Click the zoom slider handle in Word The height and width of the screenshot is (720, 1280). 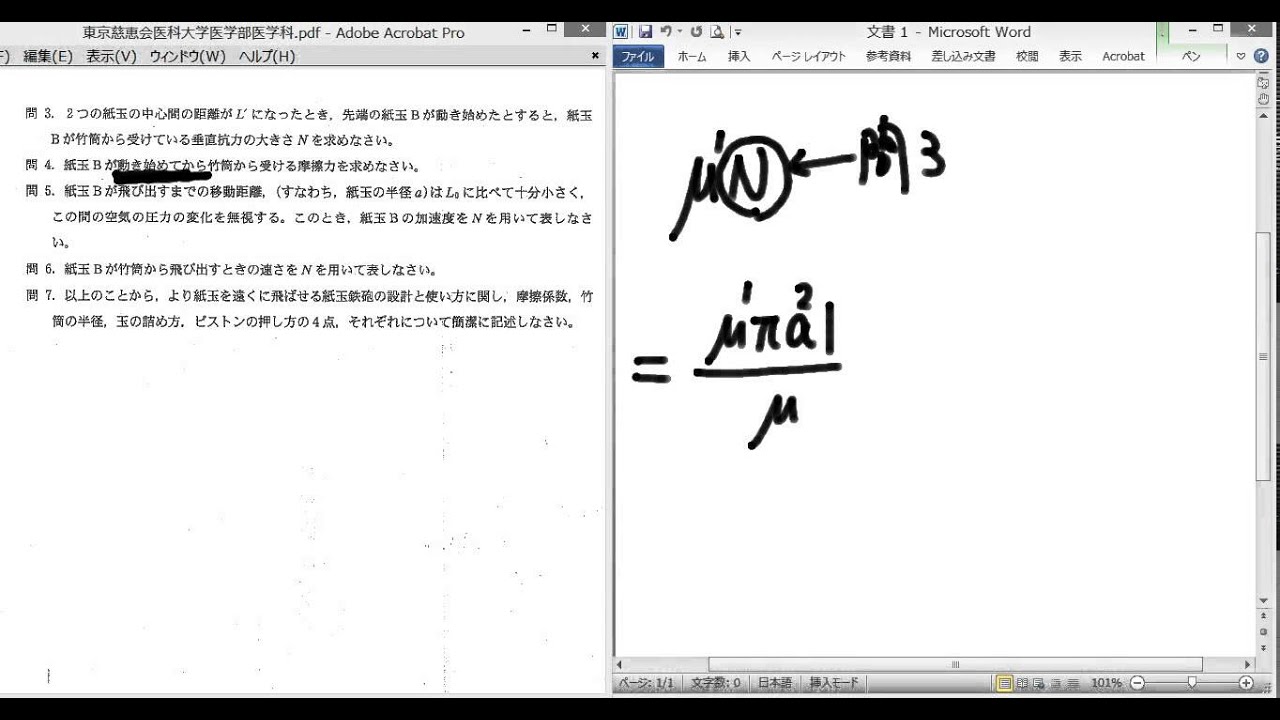(x=1191, y=683)
